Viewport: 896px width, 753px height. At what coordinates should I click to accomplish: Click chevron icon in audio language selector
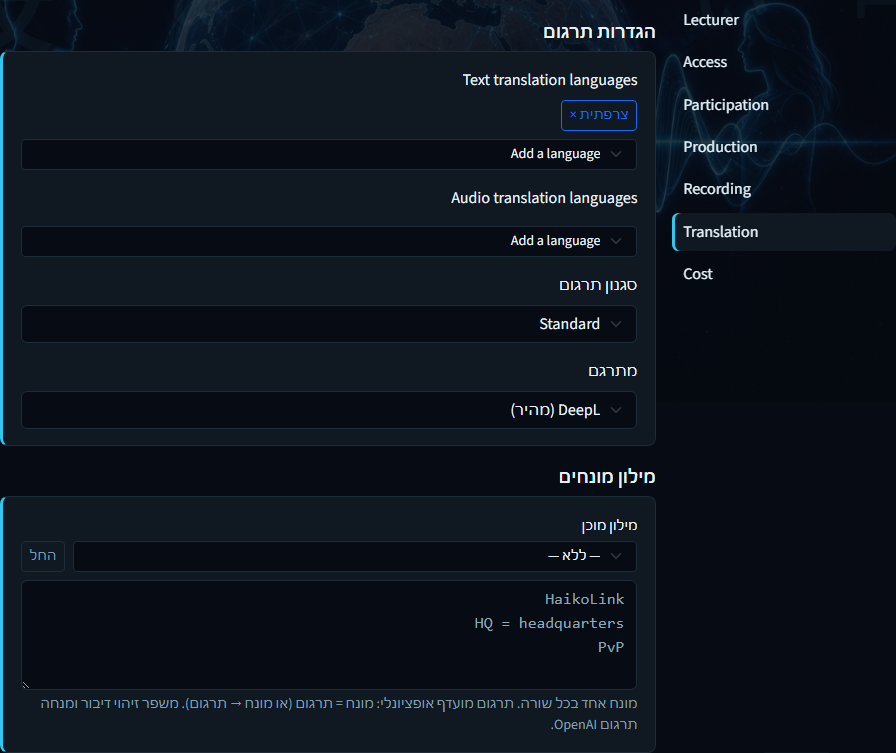click(616, 241)
